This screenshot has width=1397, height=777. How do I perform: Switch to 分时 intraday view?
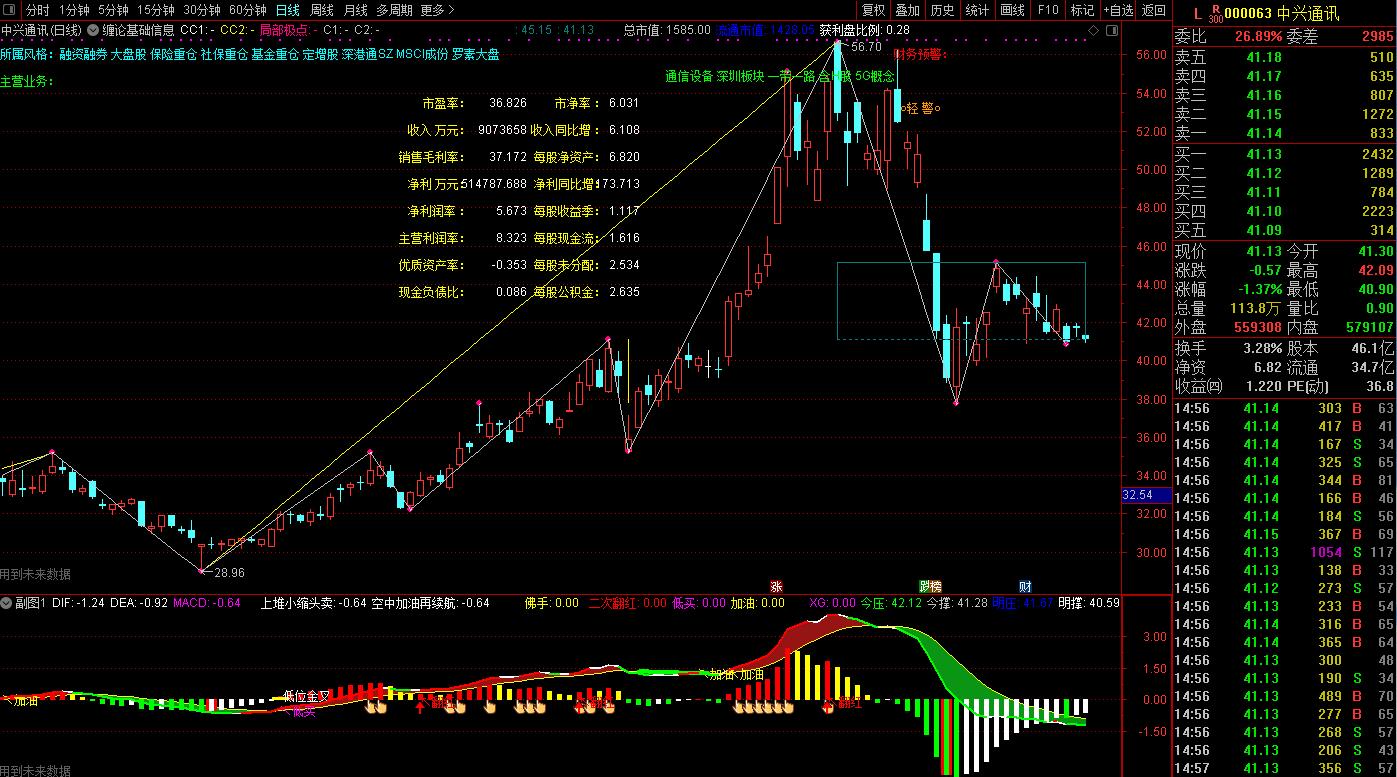pyautogui.click(x=37, y=10)
